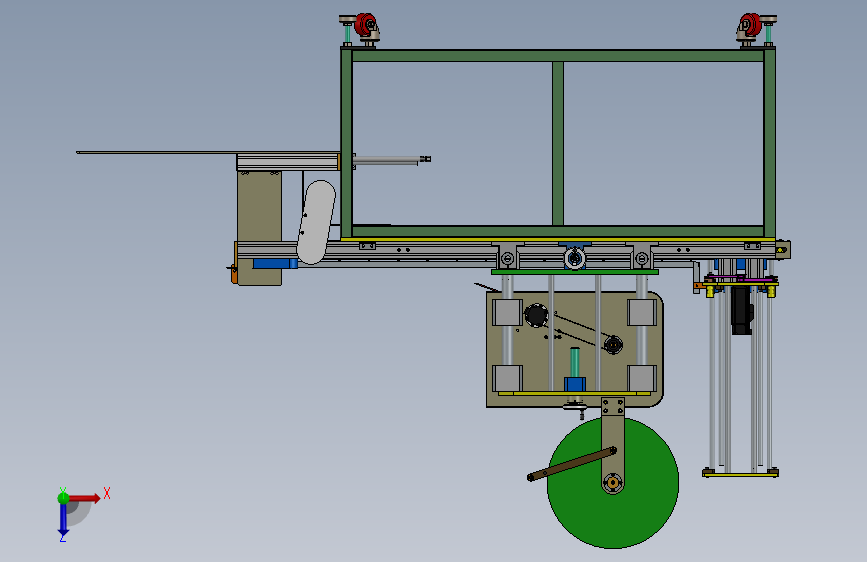This screenshot has height=562, width=867.
Task: Select the tan wheel fork bracket
Action: [613, 446]
